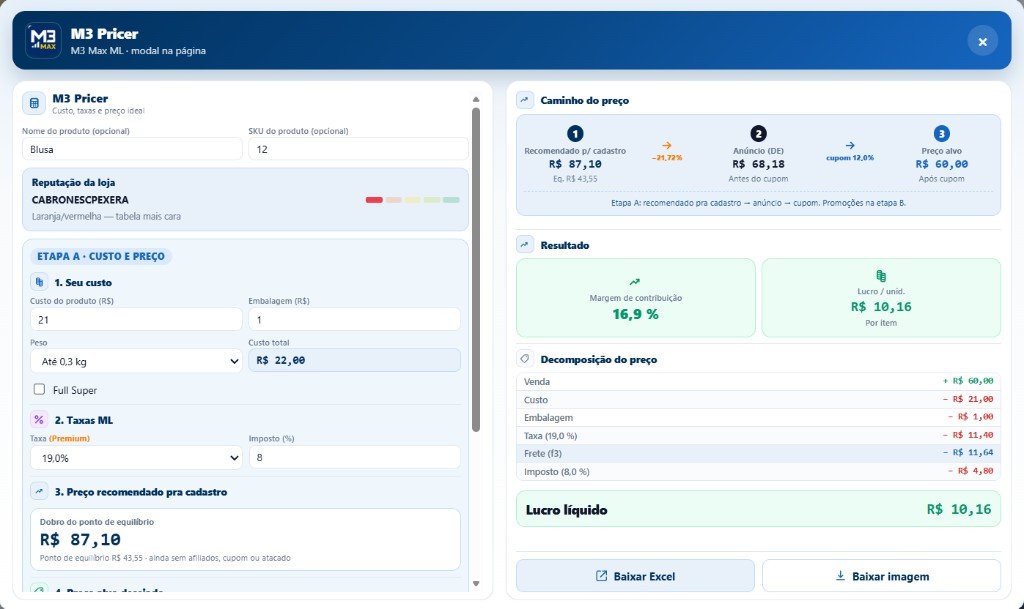Click the green reputation color segment
Viewport: 1024px width, 609px height.
[451, 200]
